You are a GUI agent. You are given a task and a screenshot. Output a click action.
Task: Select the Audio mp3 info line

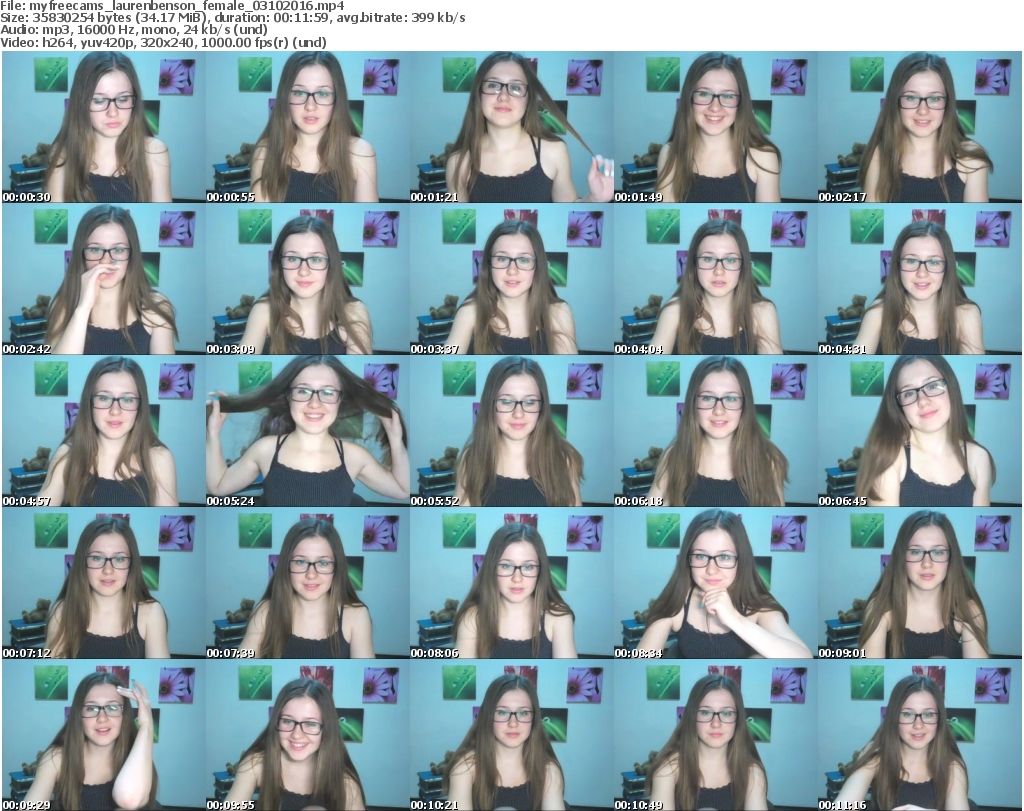[x=134, y=30]
